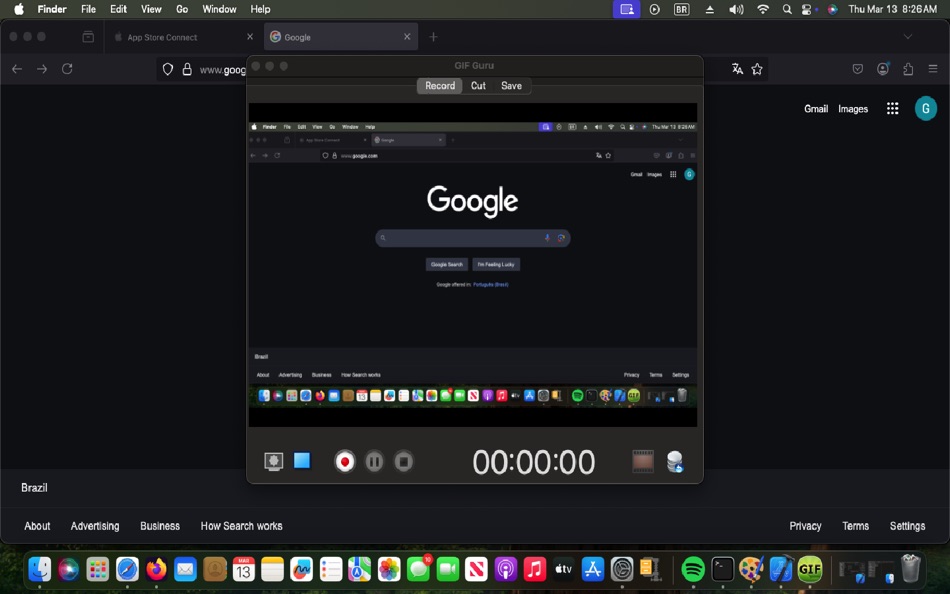Start recording with the red record button

pyautogui.click(x=345, y=462)
